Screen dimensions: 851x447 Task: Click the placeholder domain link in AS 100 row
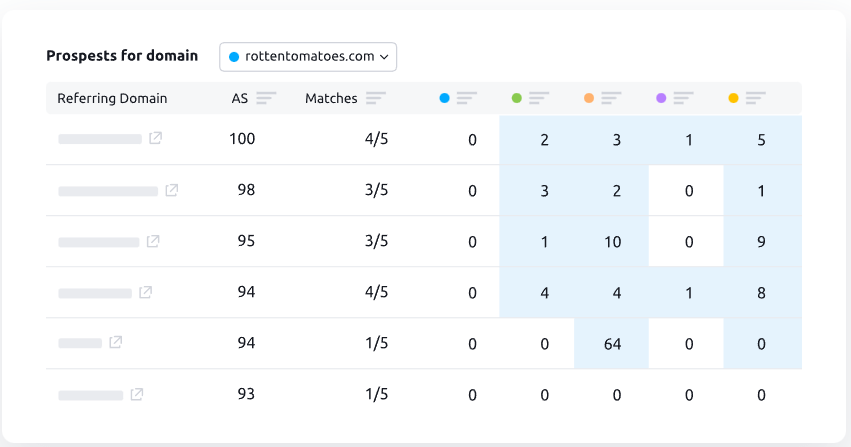click(100, 139)
